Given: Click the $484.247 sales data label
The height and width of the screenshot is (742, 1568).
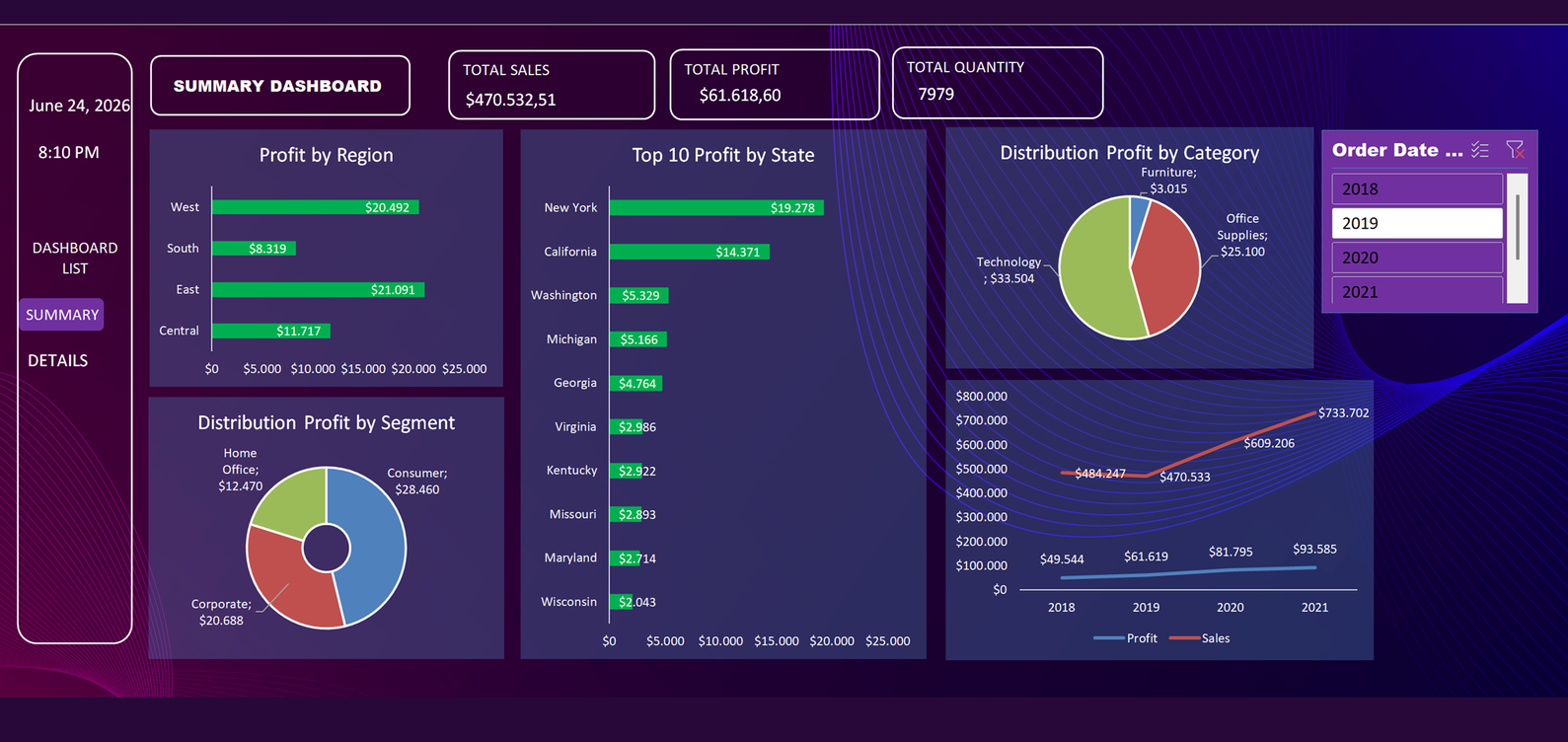Looking at the screenshot, I should [1100, 474].
